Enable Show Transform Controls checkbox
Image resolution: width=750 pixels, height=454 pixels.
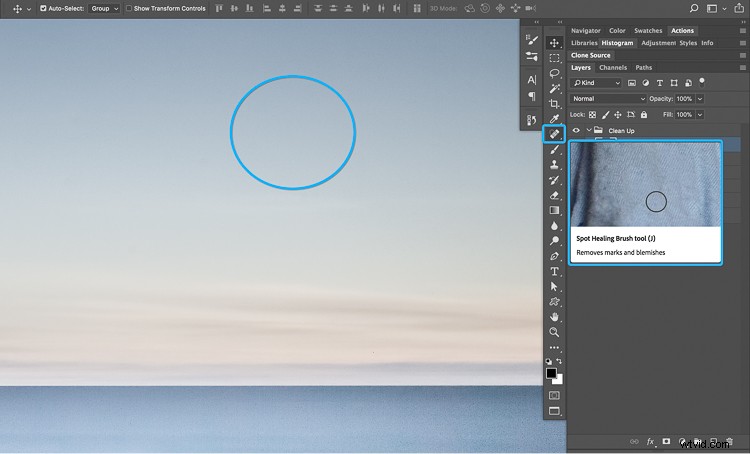tap(129, 8)
